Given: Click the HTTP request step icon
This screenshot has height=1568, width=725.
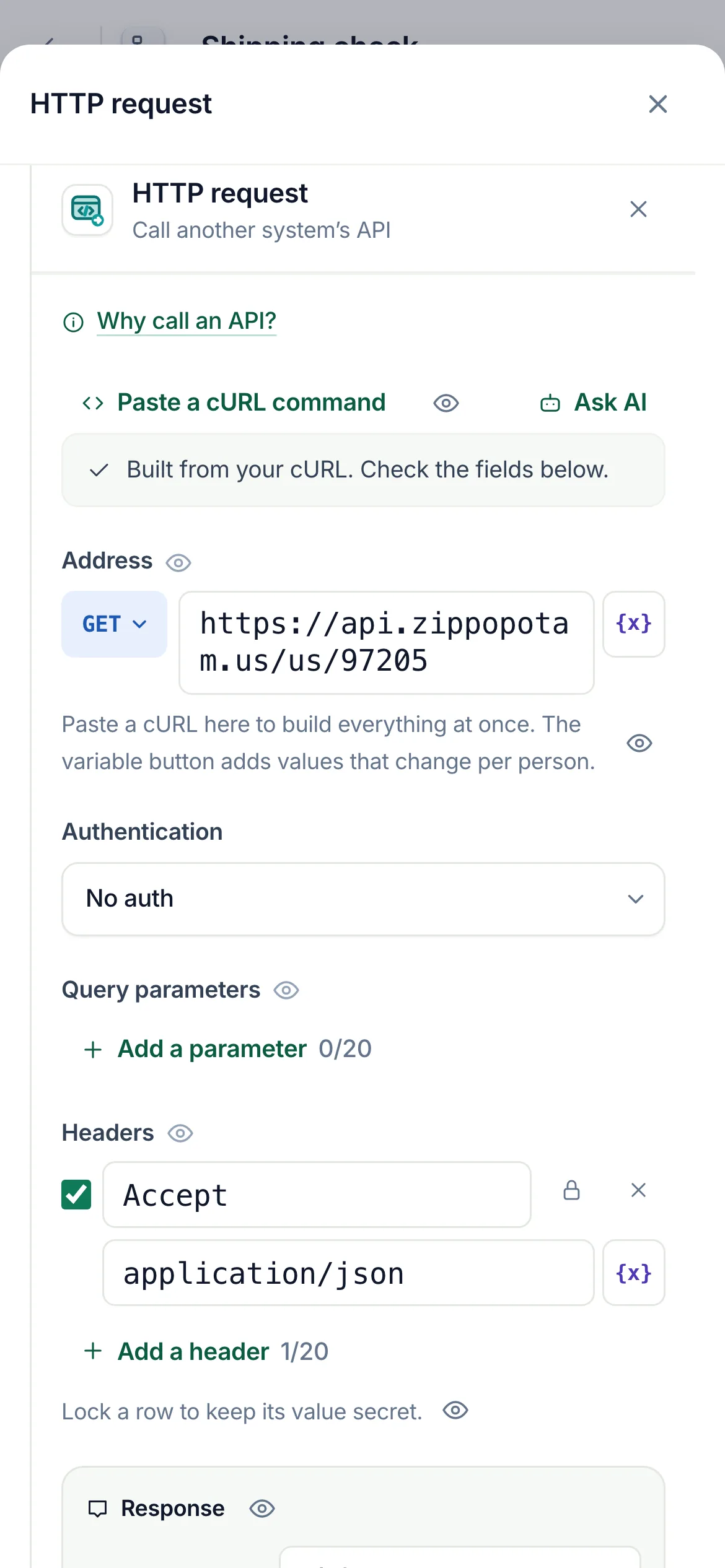Looking at the screenshot, I should (87, 210).
